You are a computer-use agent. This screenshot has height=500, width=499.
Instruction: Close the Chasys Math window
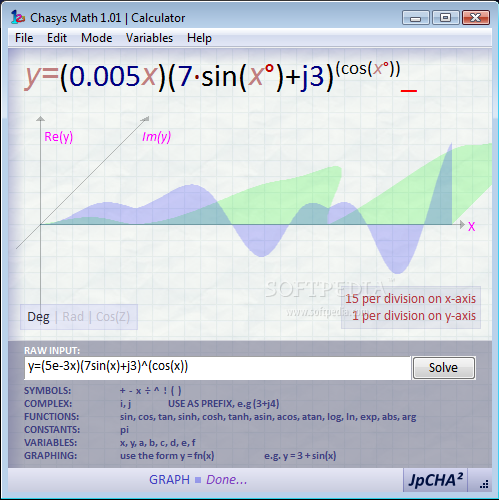point(476,18)
